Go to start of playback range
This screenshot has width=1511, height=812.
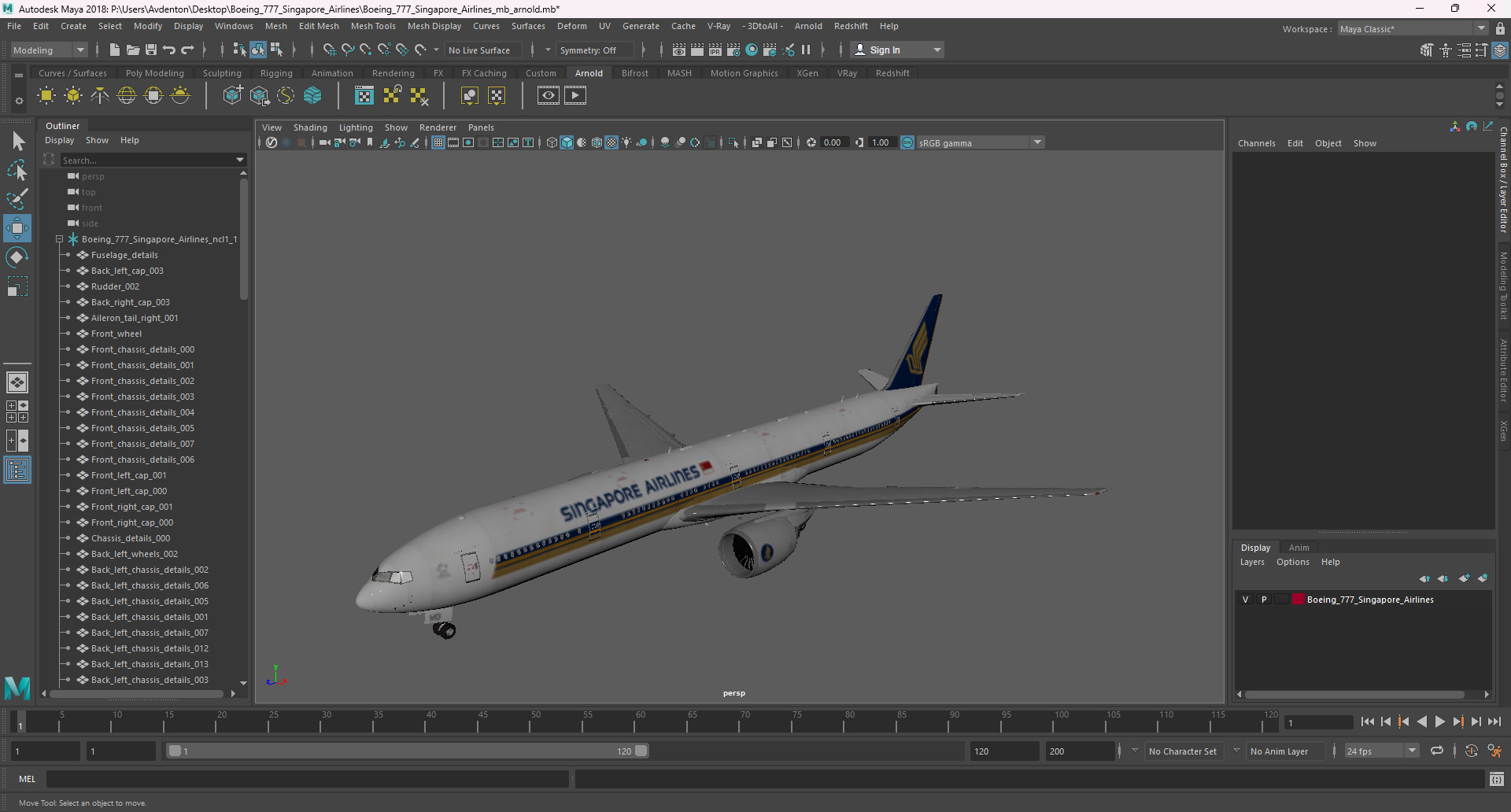(x=1368, y=722)
